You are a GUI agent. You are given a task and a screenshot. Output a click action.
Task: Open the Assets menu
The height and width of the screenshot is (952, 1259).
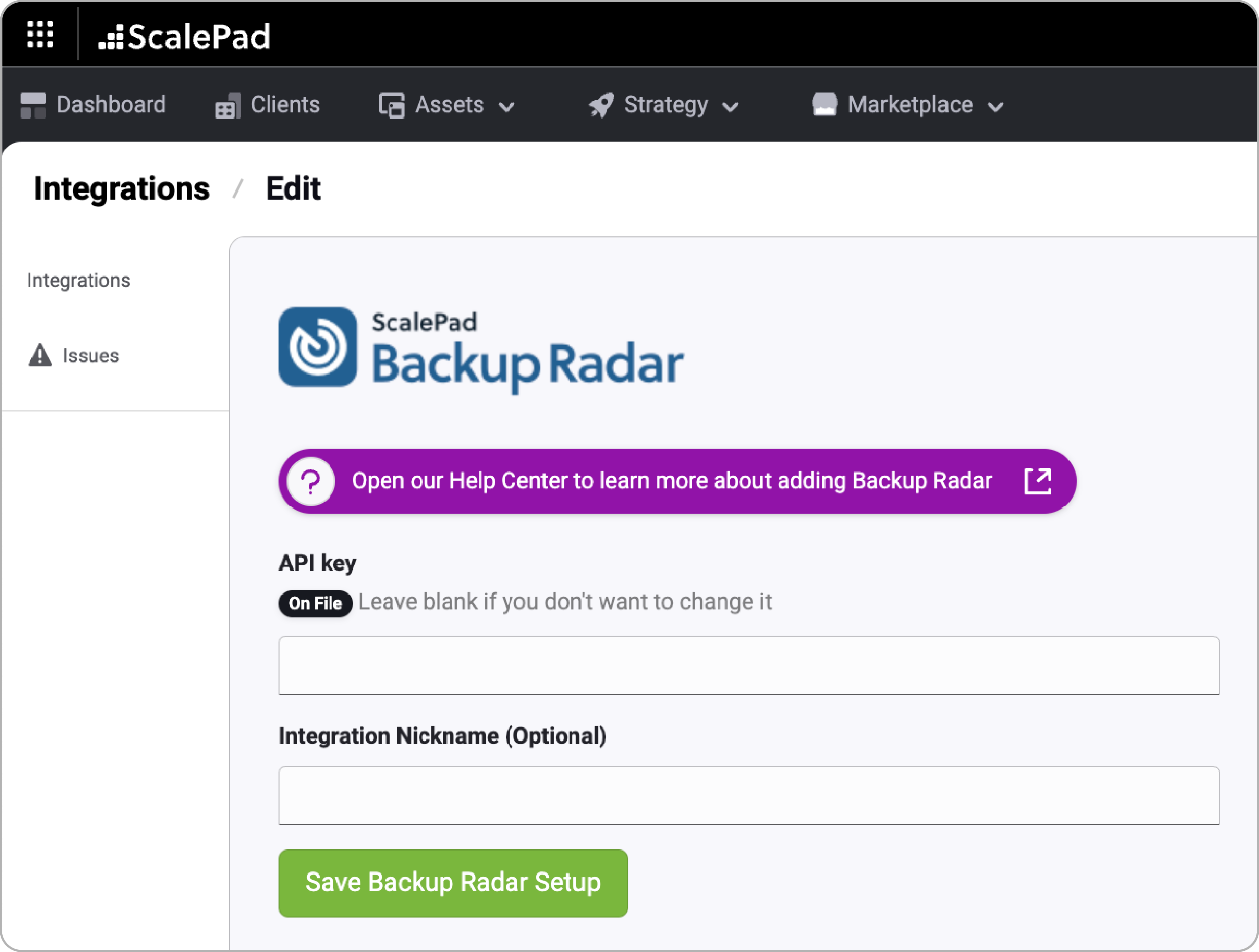click(448, 105)
